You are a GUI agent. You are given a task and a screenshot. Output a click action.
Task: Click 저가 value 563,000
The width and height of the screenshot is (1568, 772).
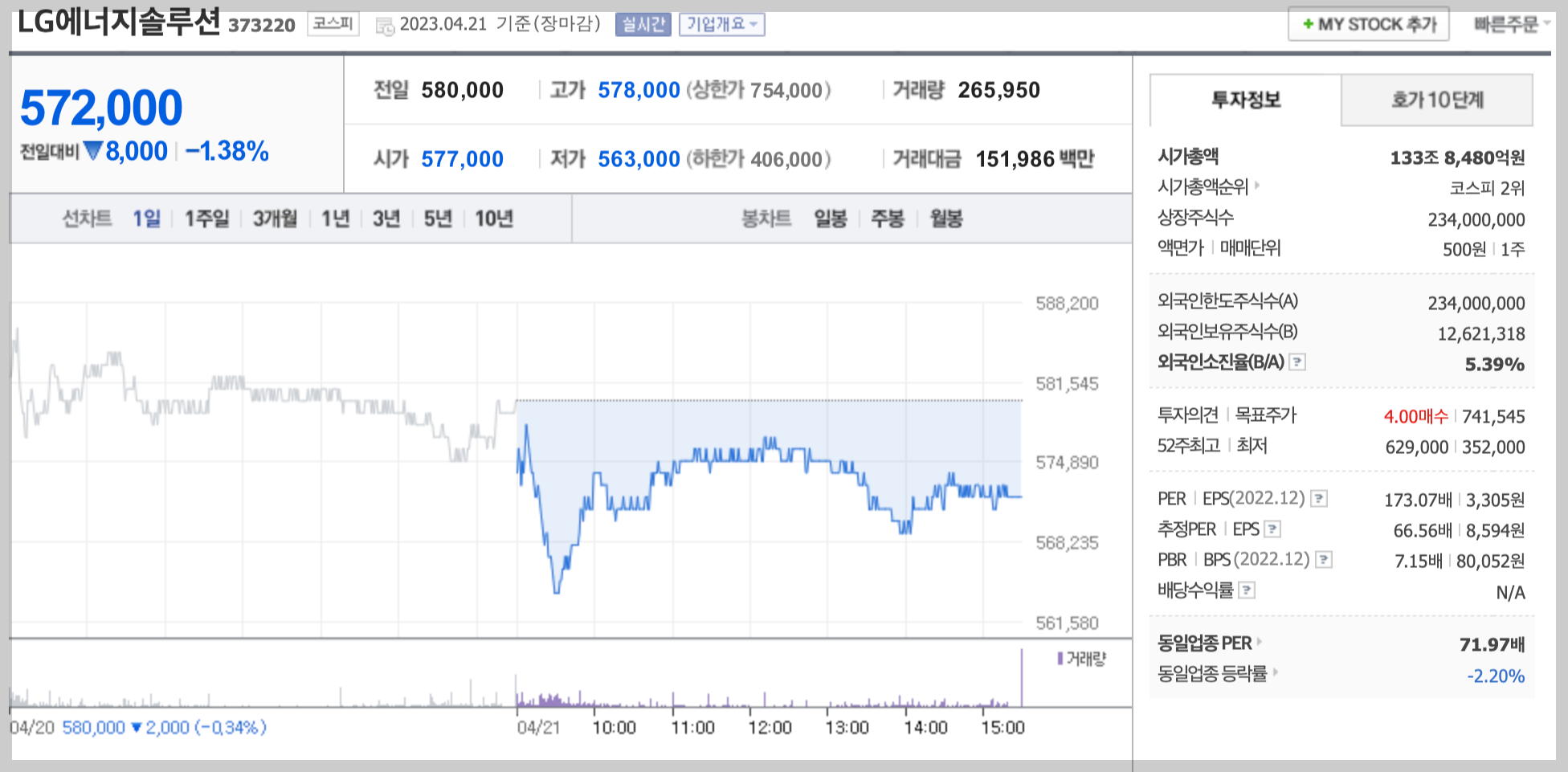pyautogui.click(x=639, y=159)
